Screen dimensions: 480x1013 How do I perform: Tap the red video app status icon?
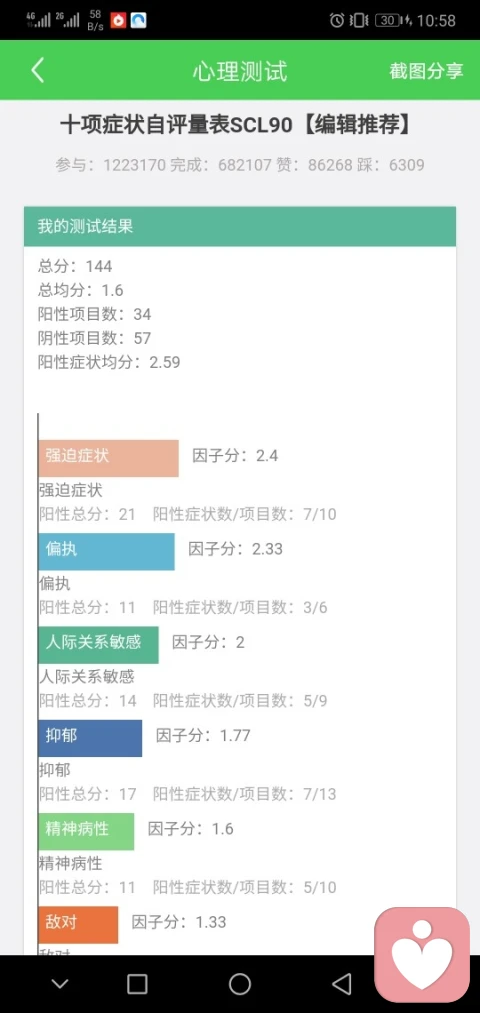pyautogui.click(x=118, y=21)
